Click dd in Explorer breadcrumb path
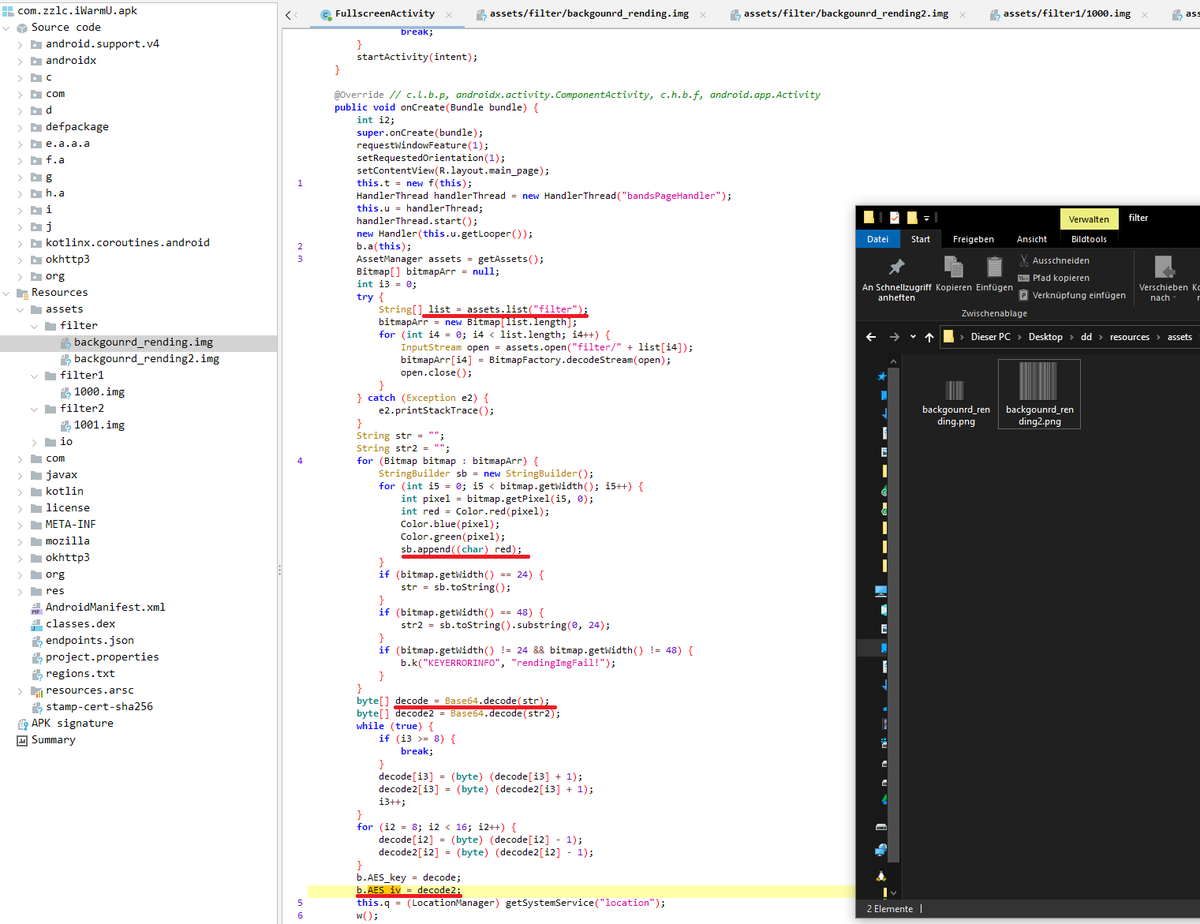This screenshot has height=924, width=1200. [1086, 337]
